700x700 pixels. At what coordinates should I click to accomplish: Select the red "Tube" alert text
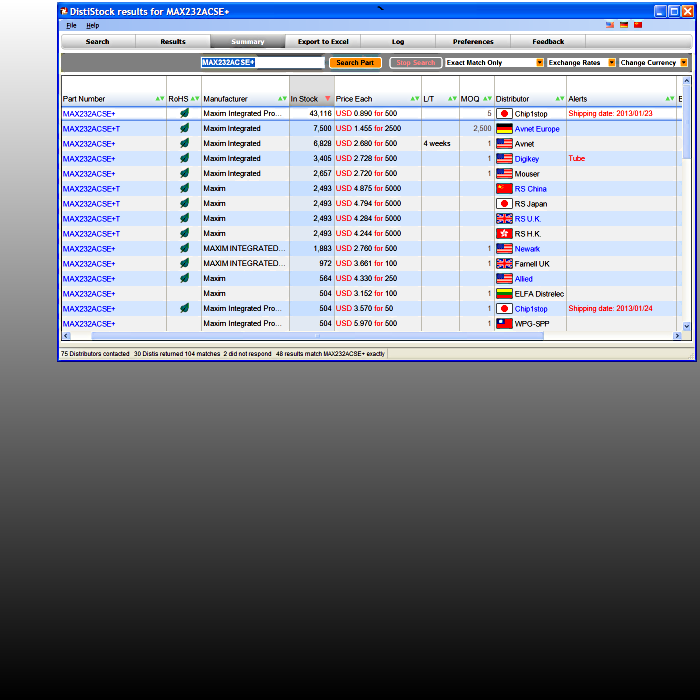(x=576, y=158)
